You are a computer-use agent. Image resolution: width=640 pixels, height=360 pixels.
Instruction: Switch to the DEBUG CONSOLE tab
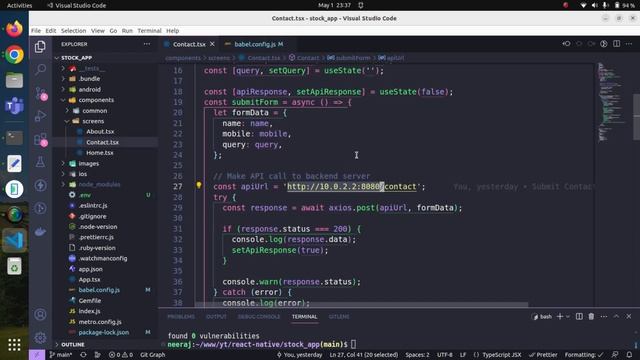click(259, 316)
